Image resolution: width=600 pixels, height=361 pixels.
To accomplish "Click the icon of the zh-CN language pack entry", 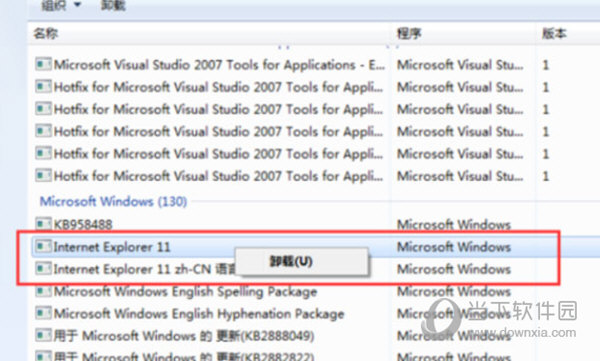I will coord(43,268).
